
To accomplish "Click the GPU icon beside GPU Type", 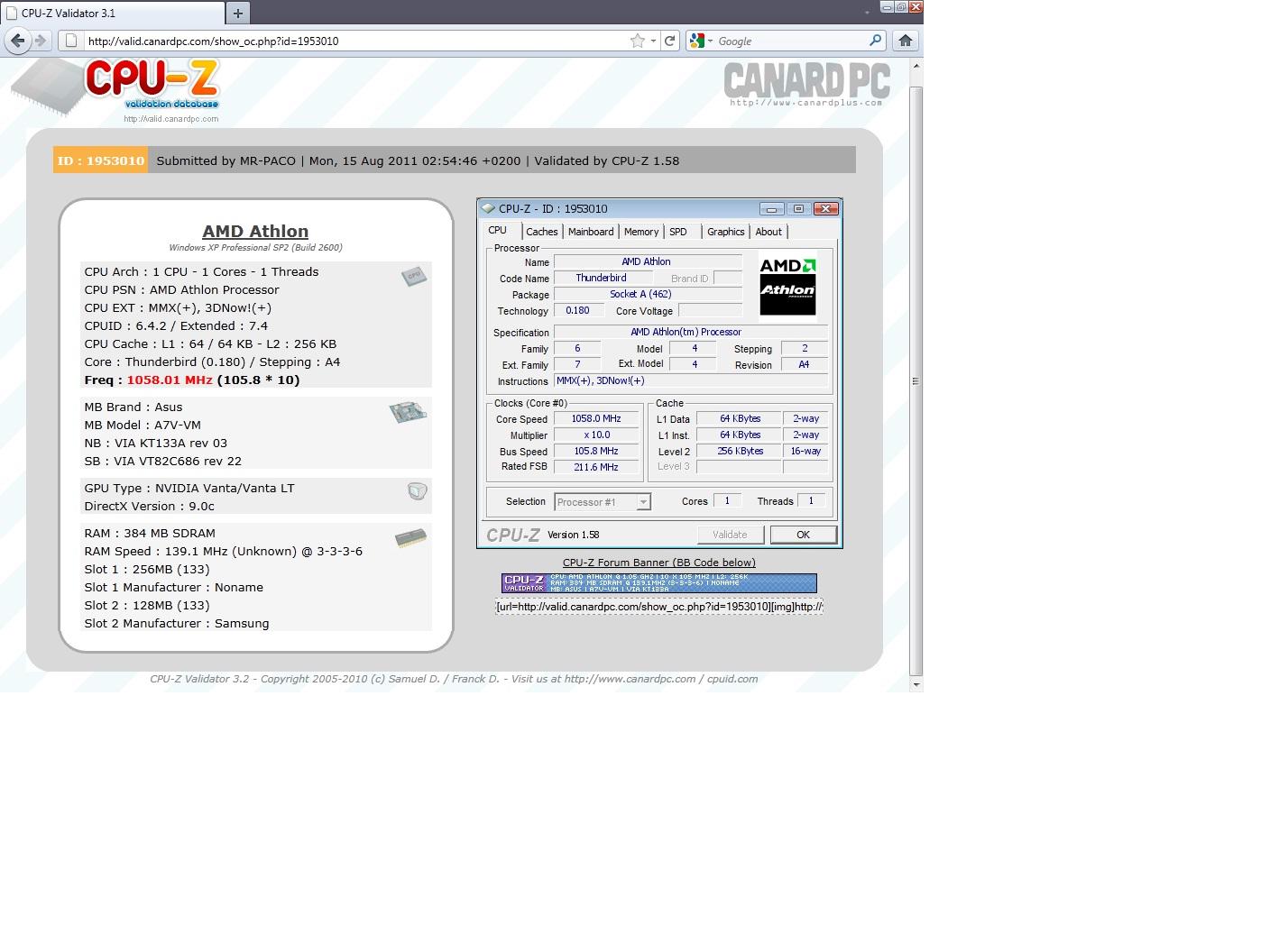I will [417, 491].
